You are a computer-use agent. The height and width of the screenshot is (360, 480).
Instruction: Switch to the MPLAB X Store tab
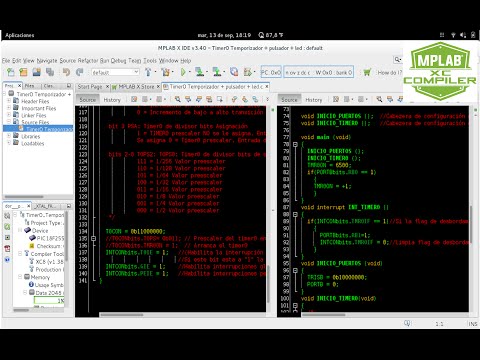click(x=136, y=87)
